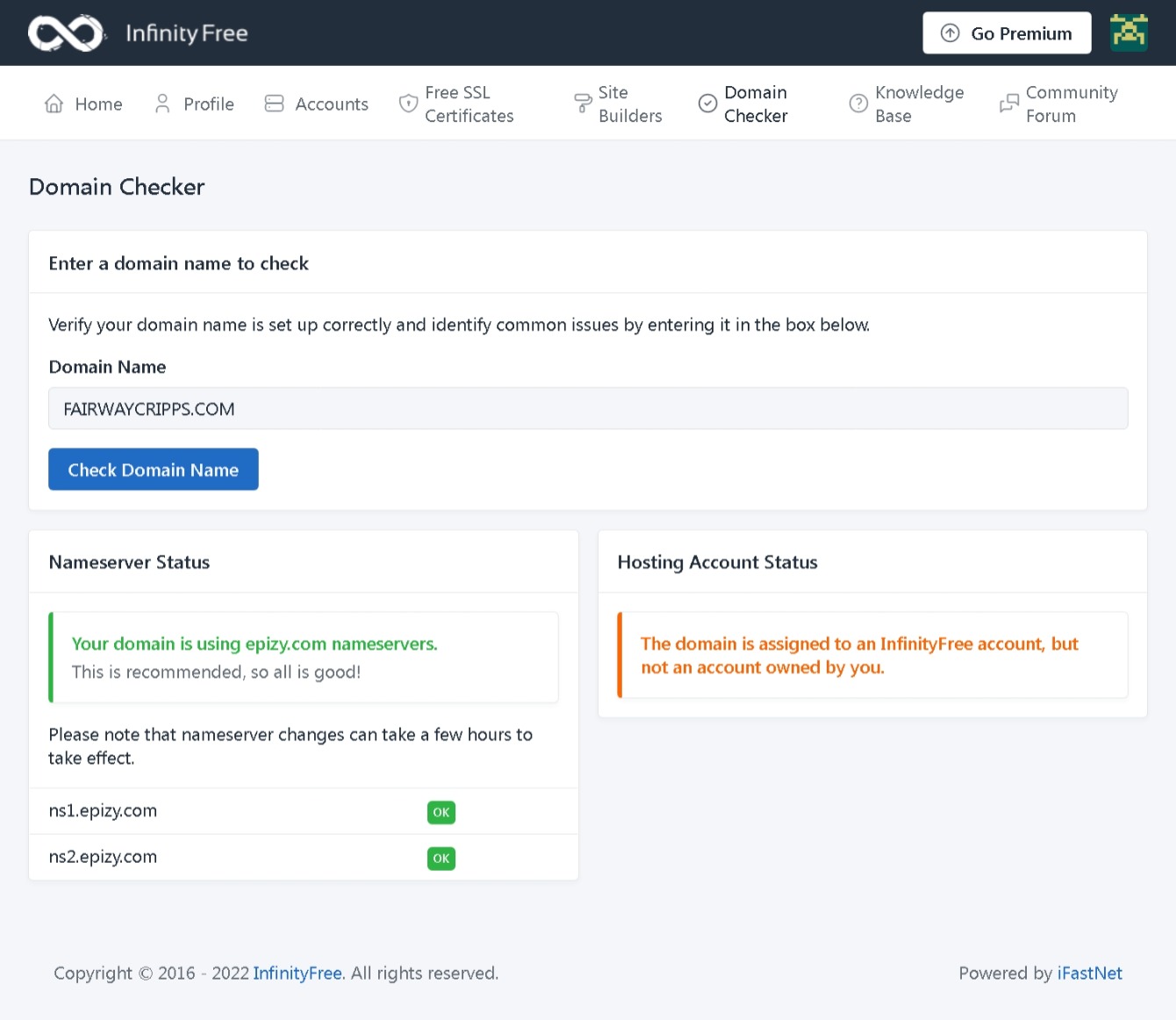
Task: Click the InfinityFree infinity logo
Action: point(67,33)
